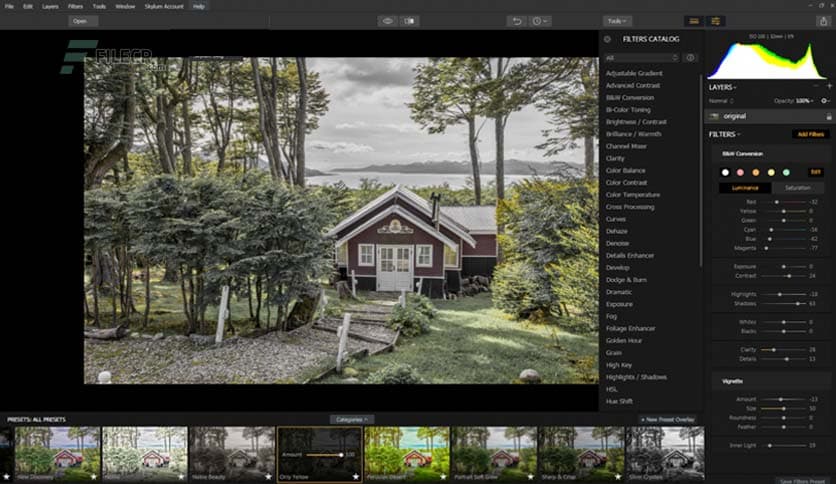Screen dimensions: 836x484
Task: Select the Portrait Soft Glow preset thumbnail
Action: [494, 454]
